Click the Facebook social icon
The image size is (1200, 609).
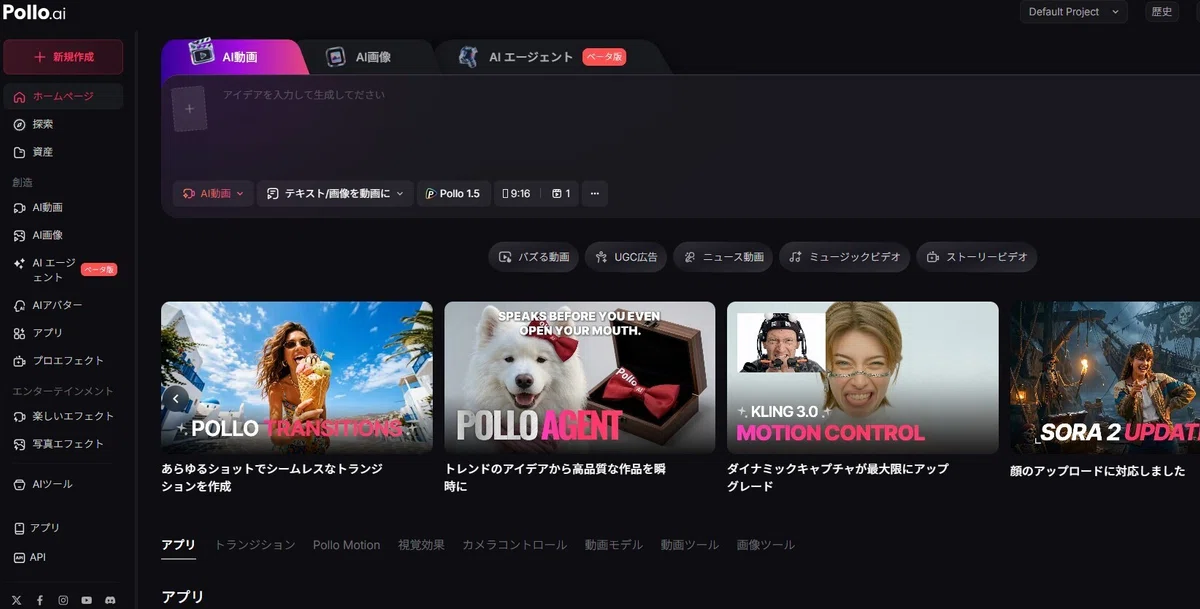[x=40, y=600]
